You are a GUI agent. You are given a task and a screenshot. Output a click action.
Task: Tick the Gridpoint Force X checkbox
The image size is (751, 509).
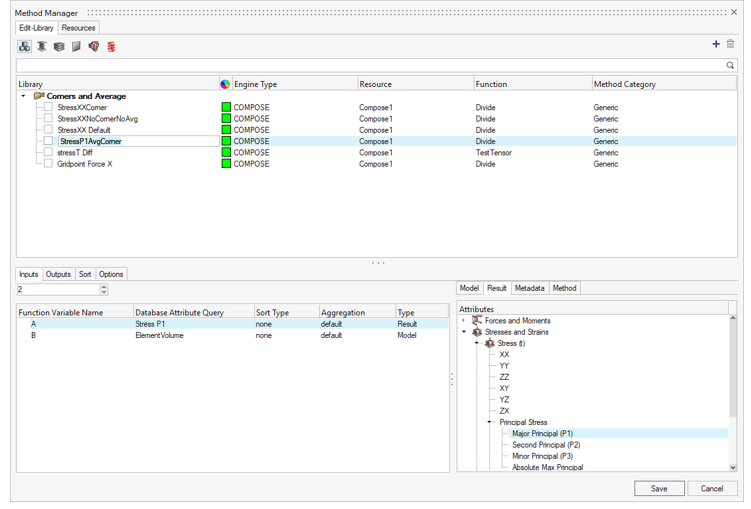pyautogui.click(x=48, y=164)
